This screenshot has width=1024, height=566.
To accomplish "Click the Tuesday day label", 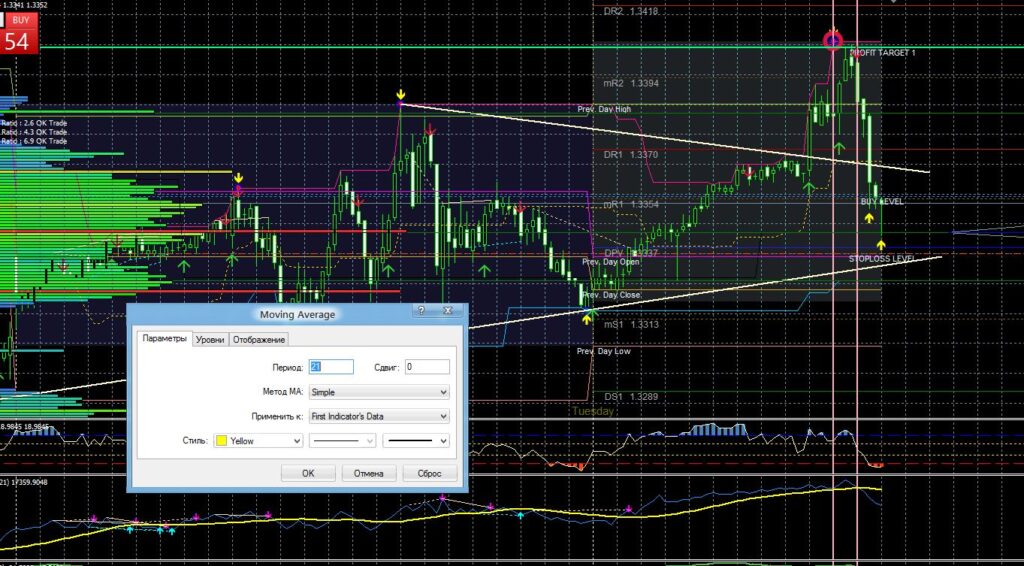I will tap(593, 411).
